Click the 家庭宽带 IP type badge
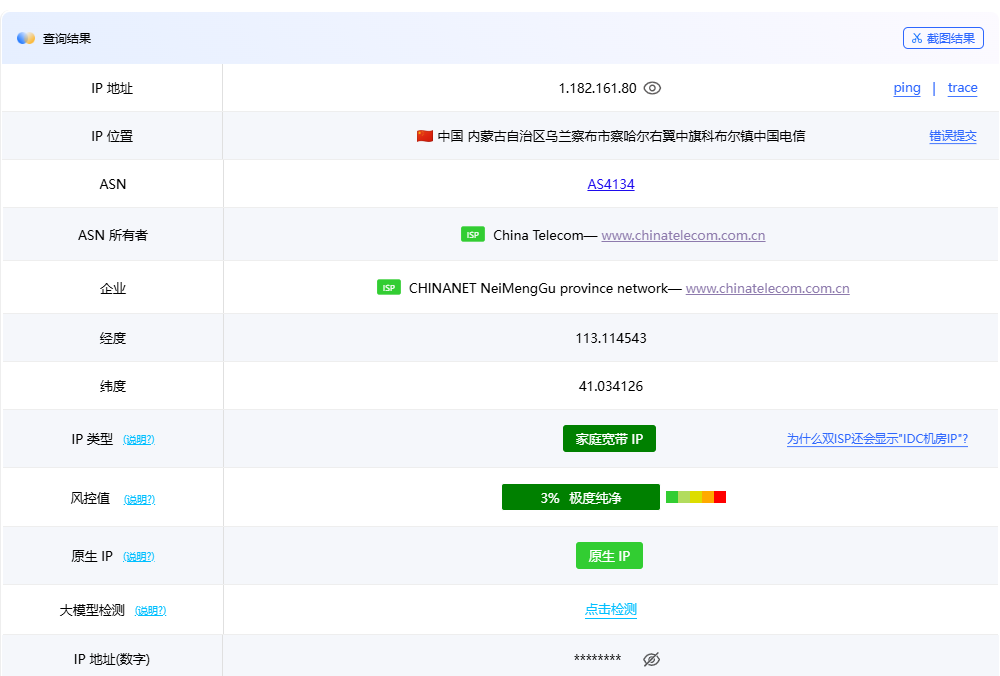Image resolution: width=1000 pixels, height=676 pixels. tap(609, 439)
